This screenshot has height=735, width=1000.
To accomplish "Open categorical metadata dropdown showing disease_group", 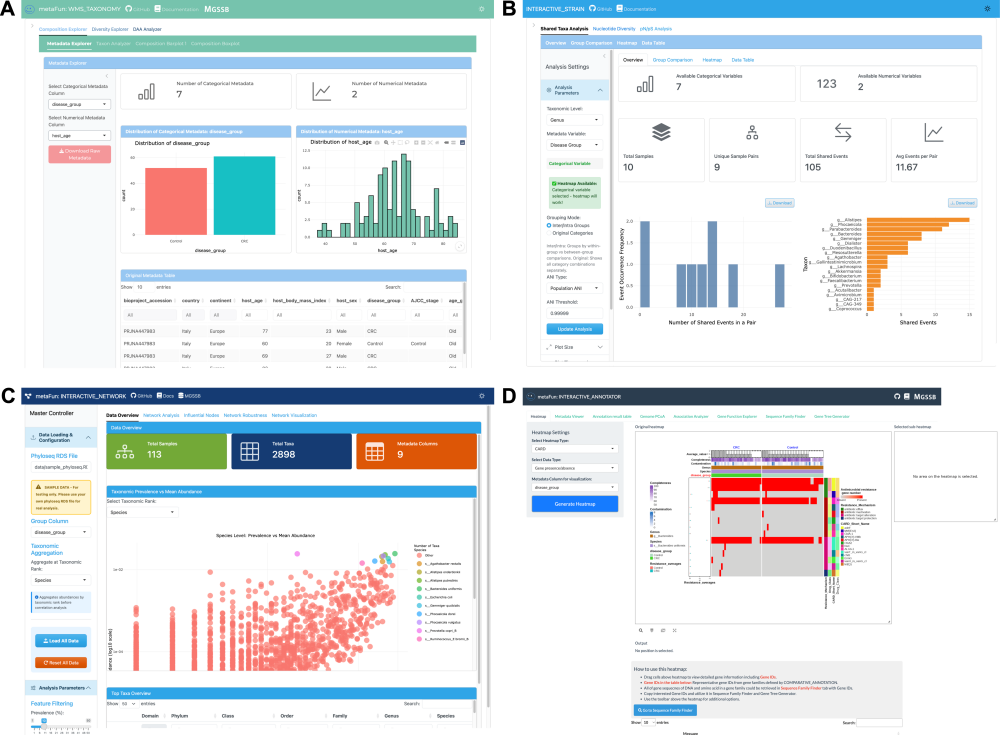I will click(x=80, y=104).
